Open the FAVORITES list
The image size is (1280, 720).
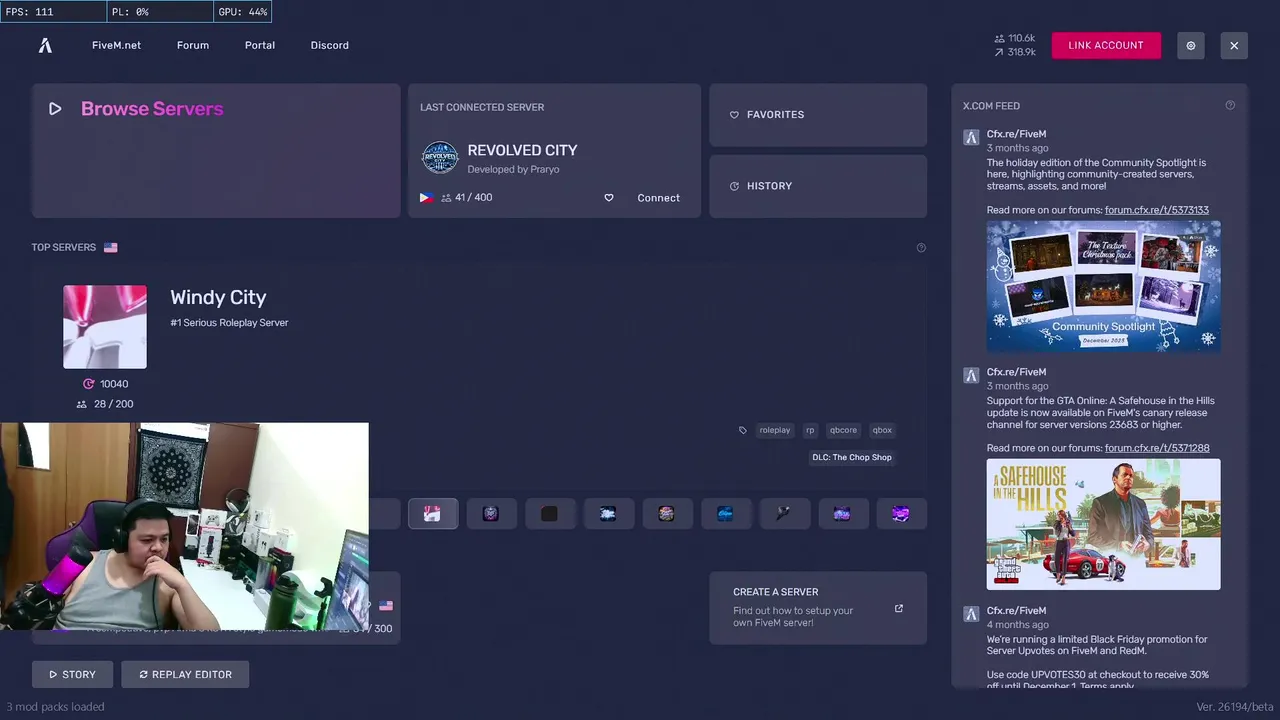[x=818, y=115]
